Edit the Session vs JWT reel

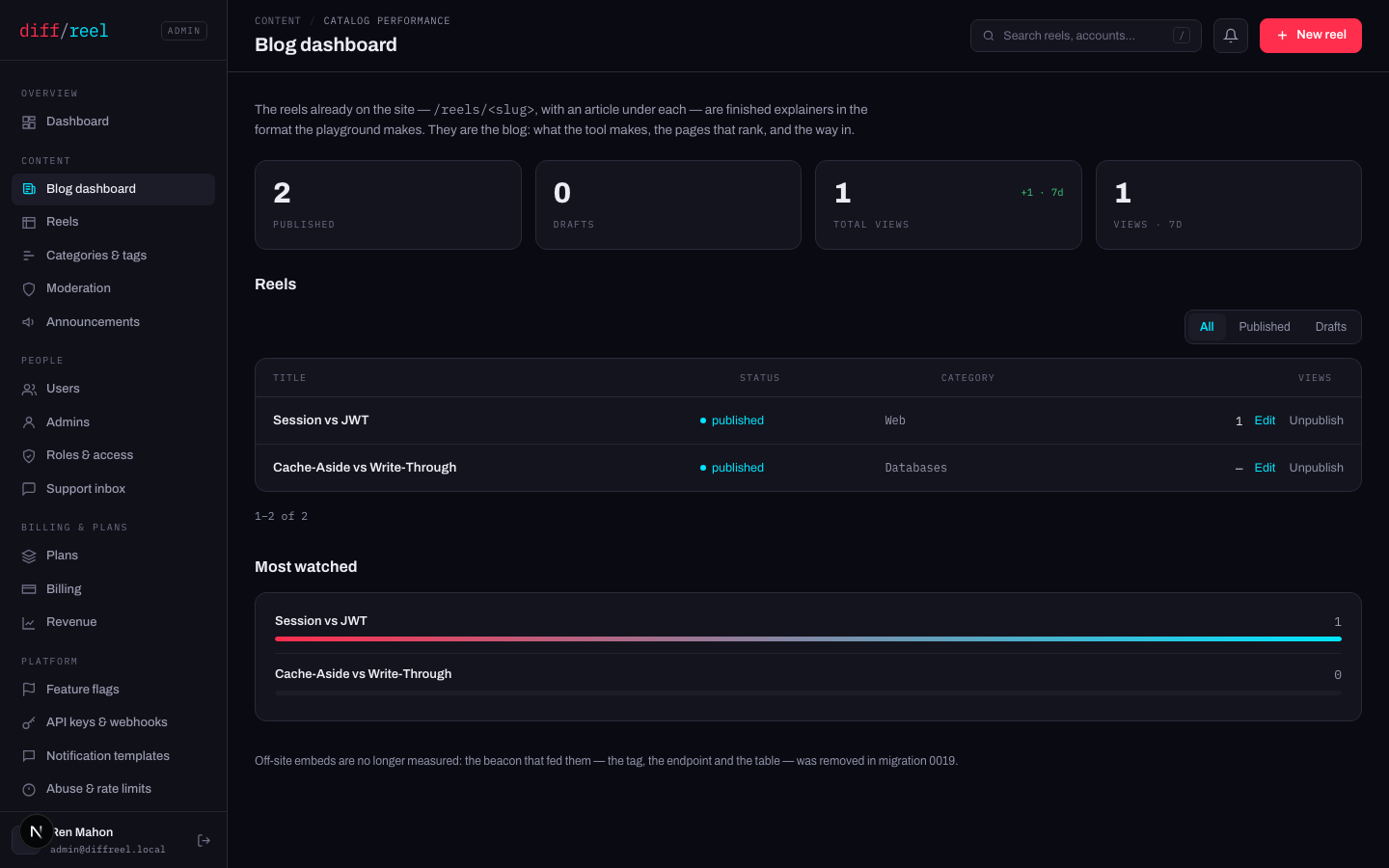coord(1265,420)
